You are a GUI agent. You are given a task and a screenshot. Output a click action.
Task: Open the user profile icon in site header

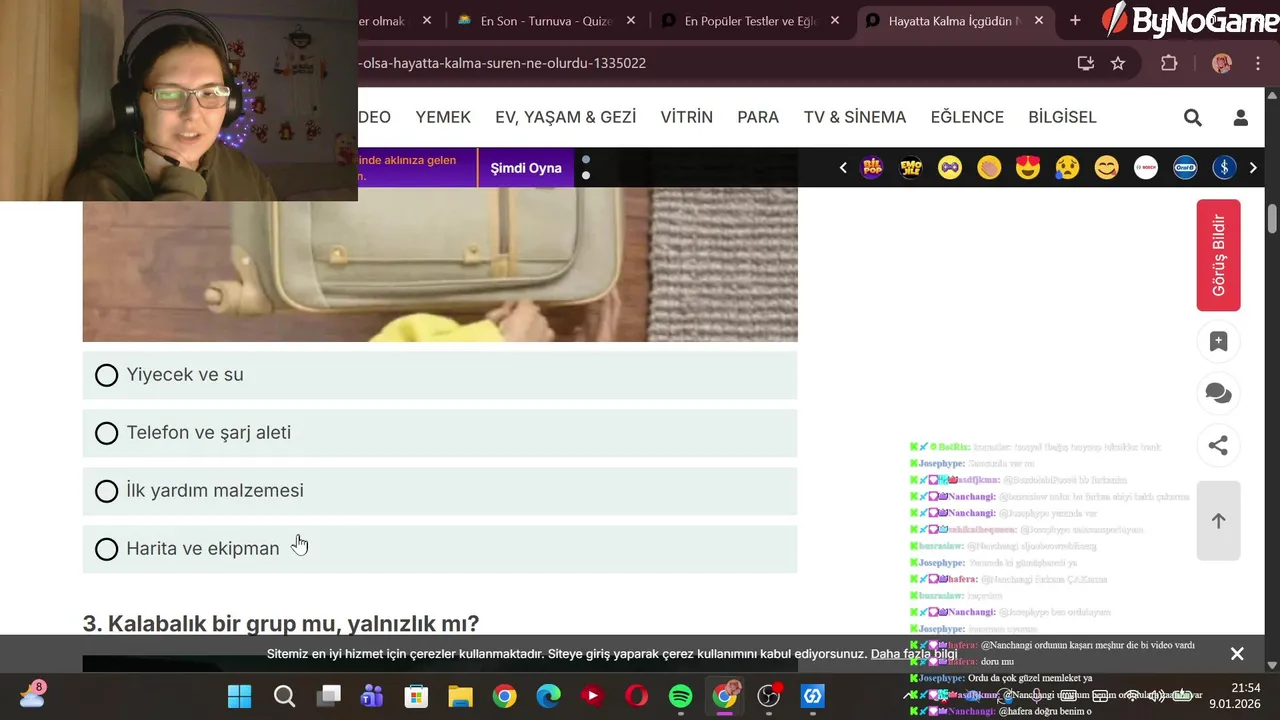[x=1241, y=118]
